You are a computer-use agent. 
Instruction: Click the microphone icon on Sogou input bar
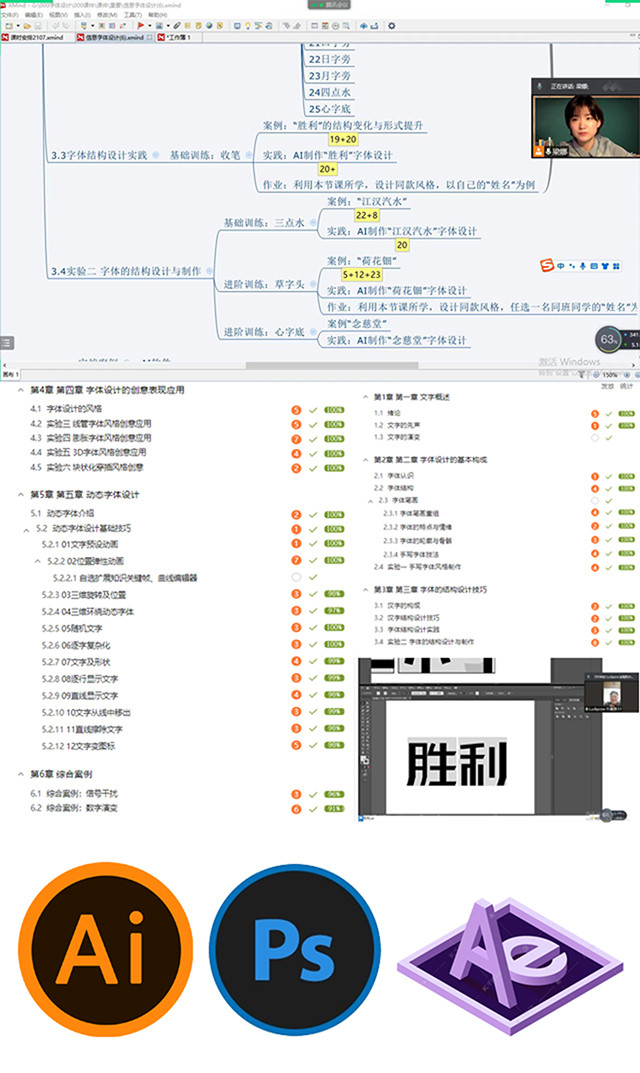[x=583, y=266]
